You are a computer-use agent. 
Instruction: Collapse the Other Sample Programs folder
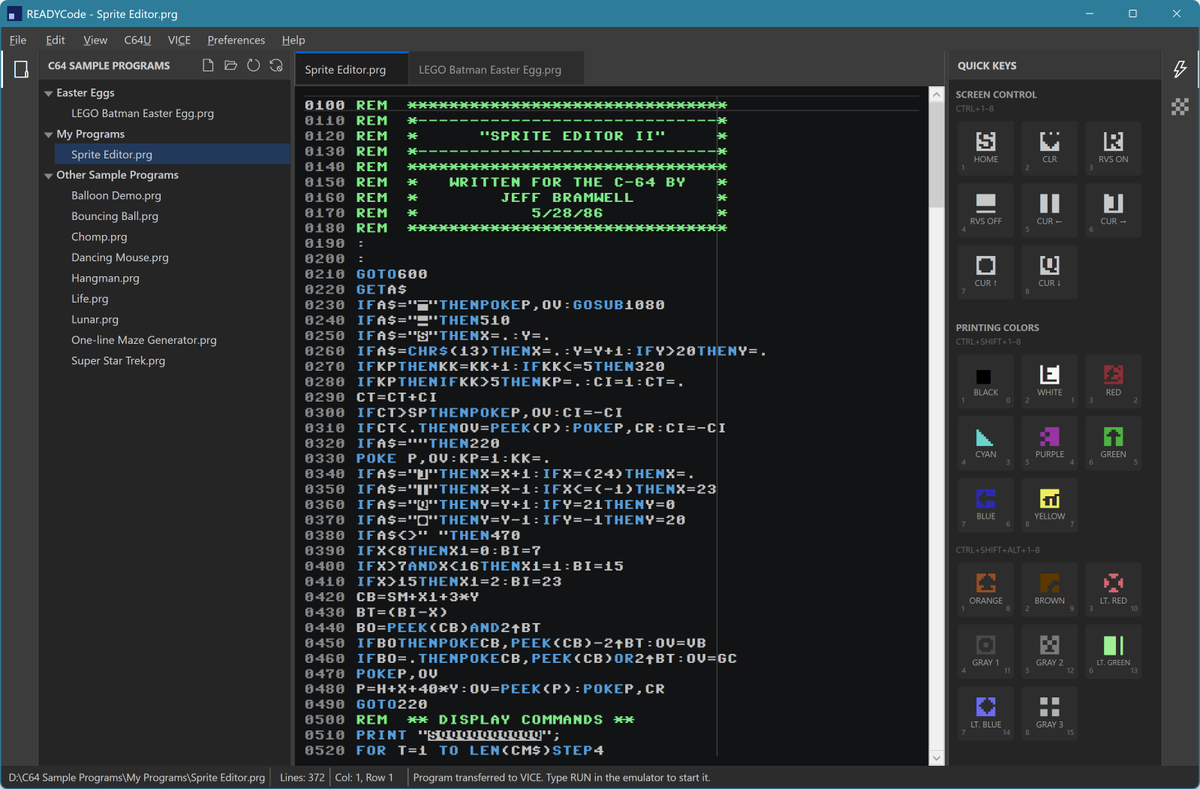[x=48, y=175]
